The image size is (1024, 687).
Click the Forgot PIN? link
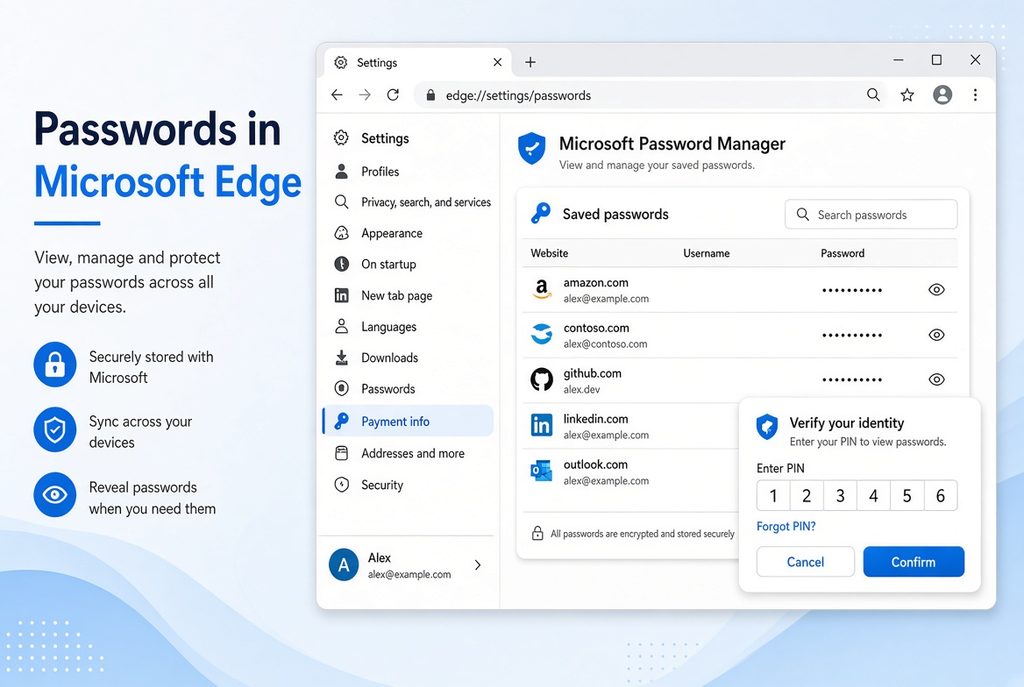(x=786, y=526)
